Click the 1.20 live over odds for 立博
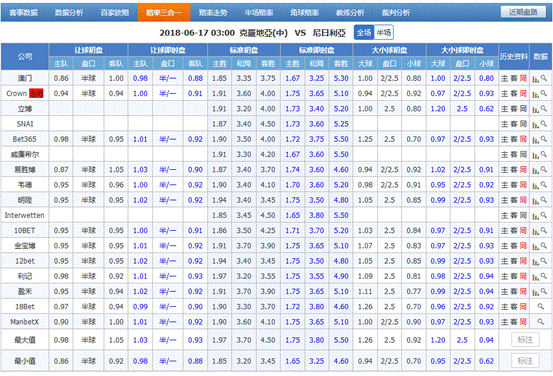Viewport: 553px width, 376px height. click(438, 109)
